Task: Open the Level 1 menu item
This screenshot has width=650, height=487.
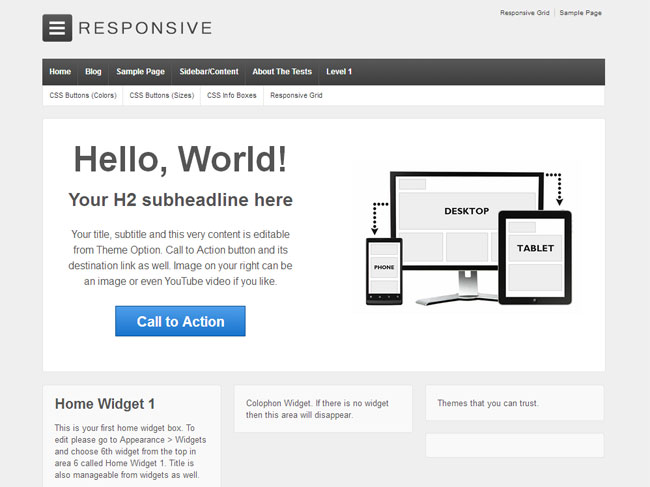Action: point(339,72)
